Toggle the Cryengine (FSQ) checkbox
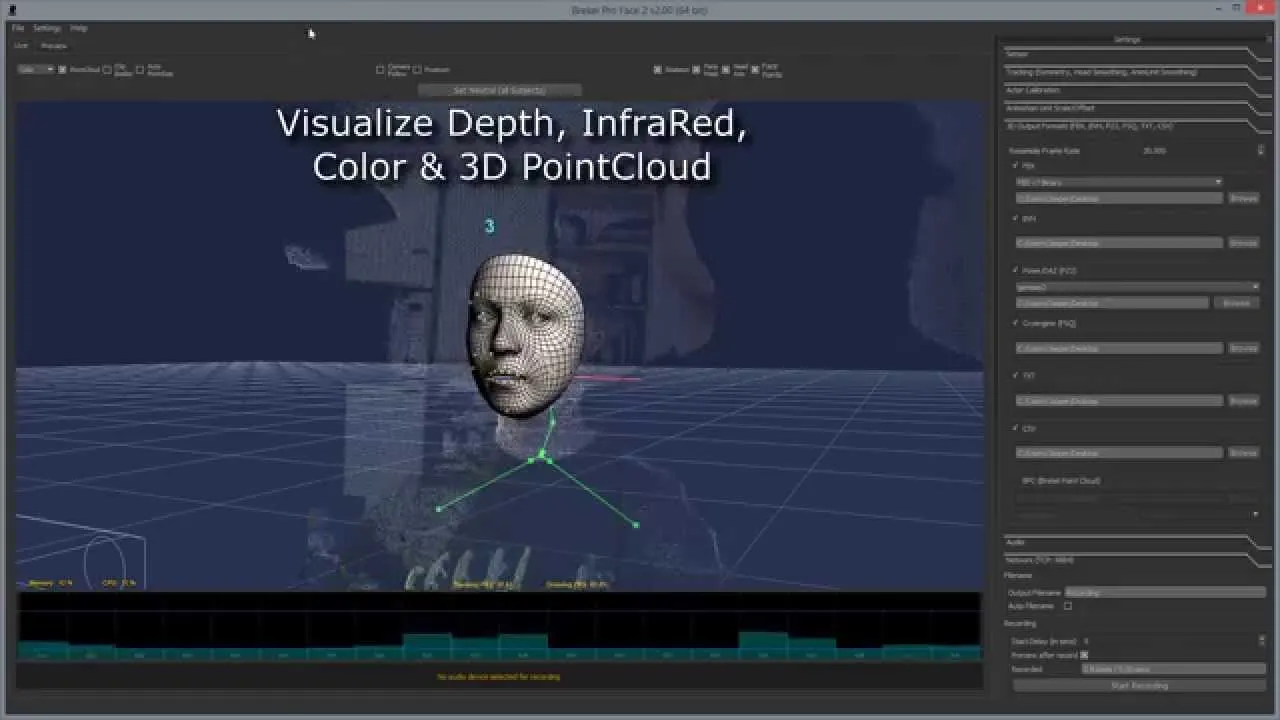Screen dimensions: 1280x720 (1017, 323)
